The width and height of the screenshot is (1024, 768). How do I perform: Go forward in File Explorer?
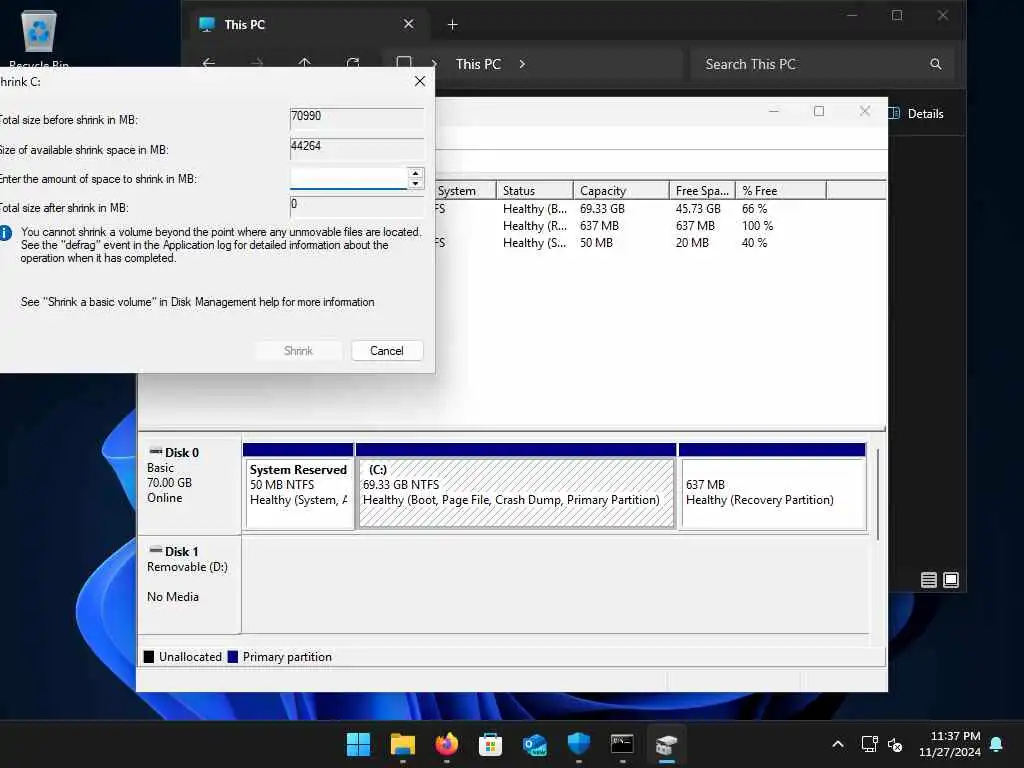point(257,63)
